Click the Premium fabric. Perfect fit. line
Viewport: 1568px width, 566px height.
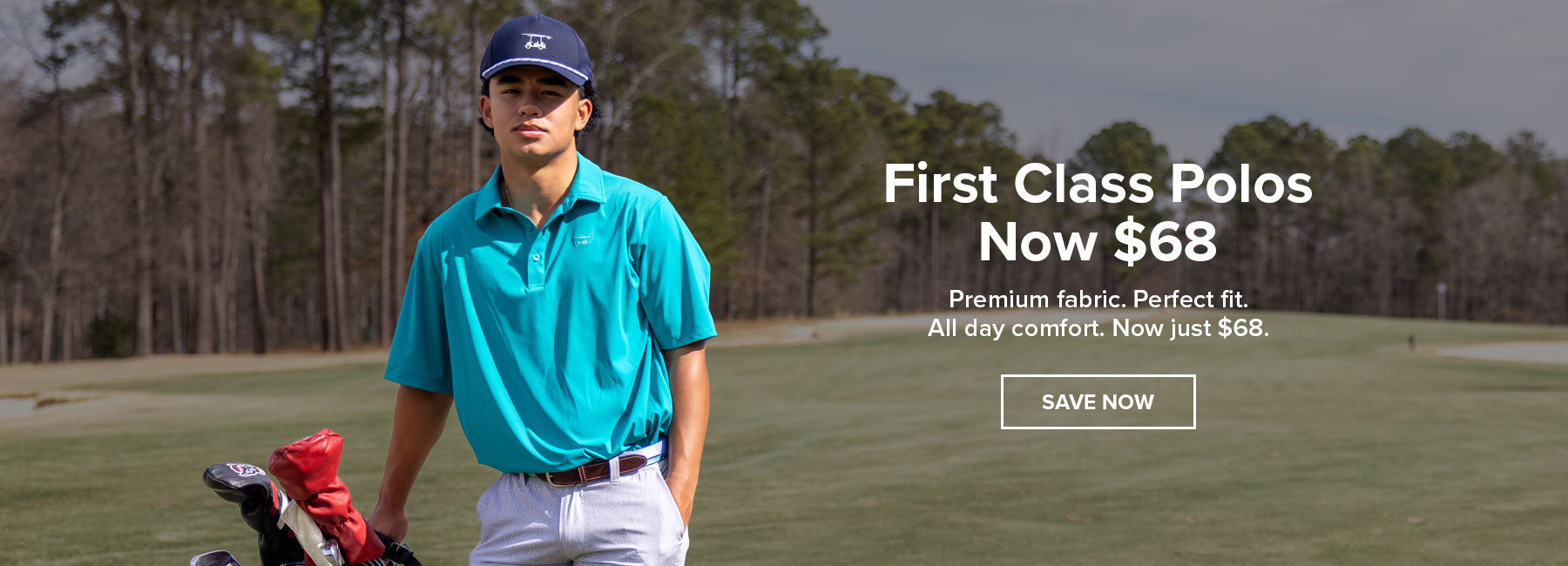[x=1098, y=299]
